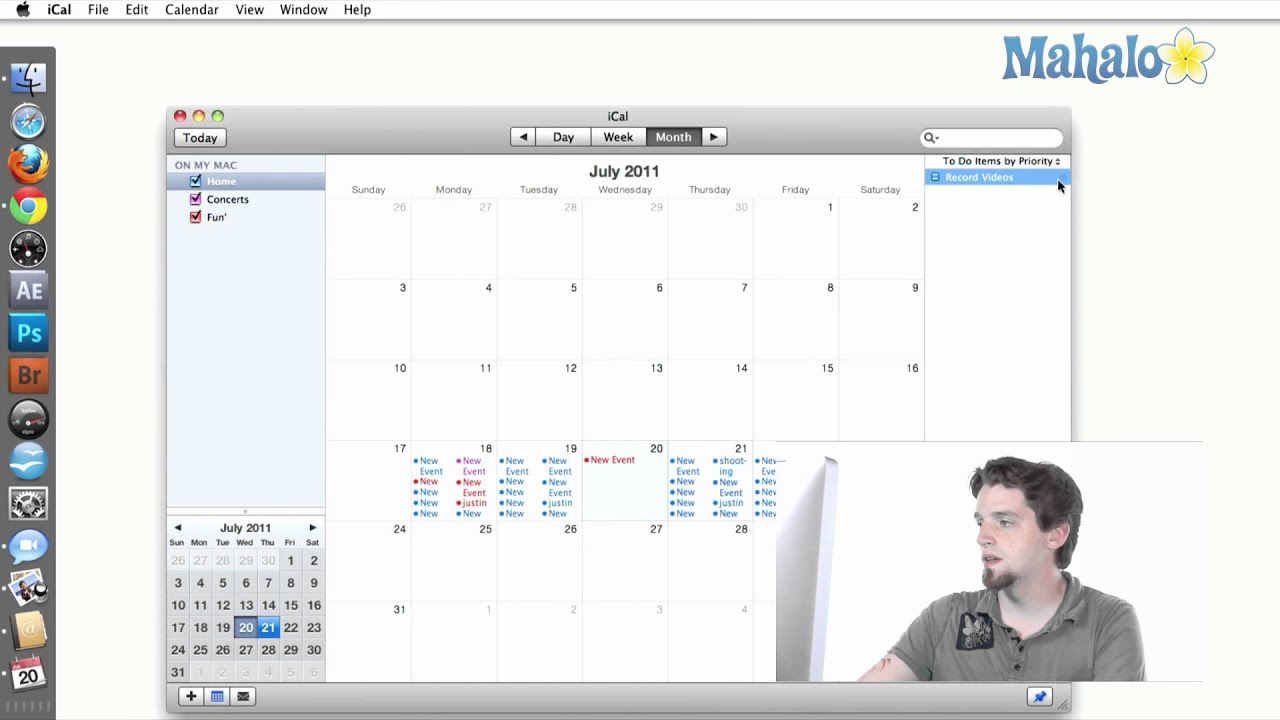Open System Preferences gear icon in dock
1280x720 pixels.
28,503
